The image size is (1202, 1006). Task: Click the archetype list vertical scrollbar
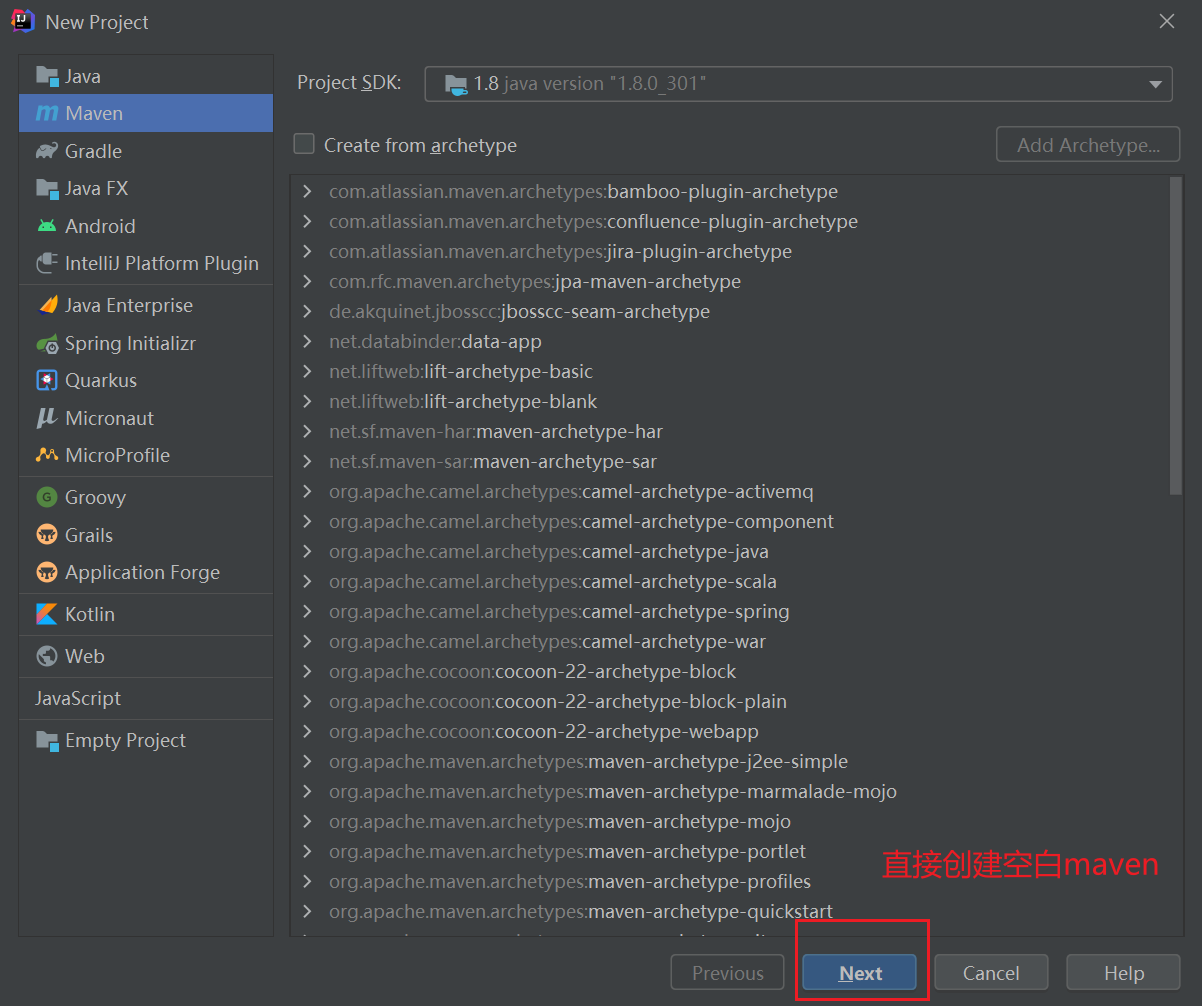point(1175,335)
